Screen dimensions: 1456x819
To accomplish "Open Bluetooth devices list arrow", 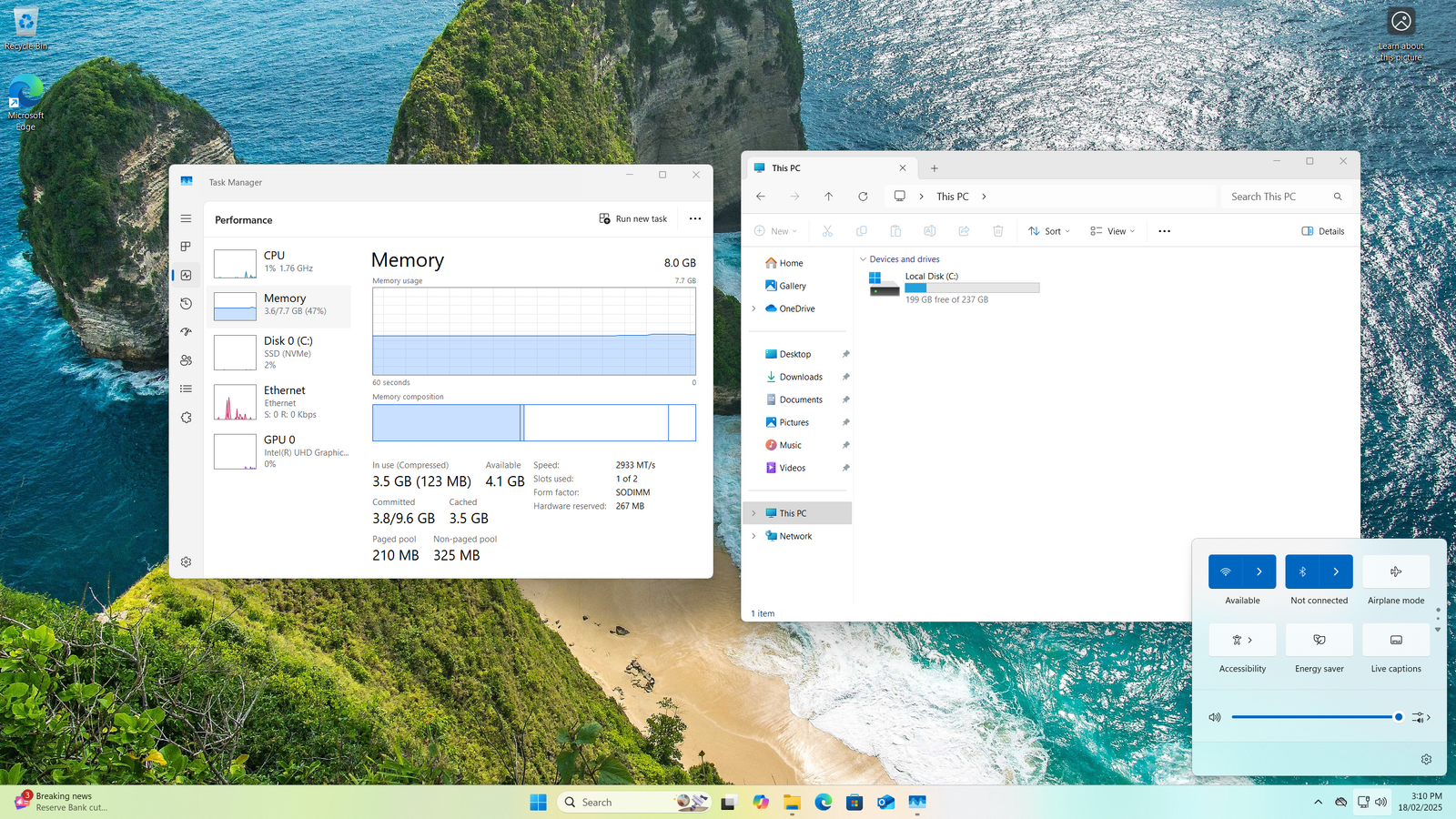I will click(x=1336, y=571).
